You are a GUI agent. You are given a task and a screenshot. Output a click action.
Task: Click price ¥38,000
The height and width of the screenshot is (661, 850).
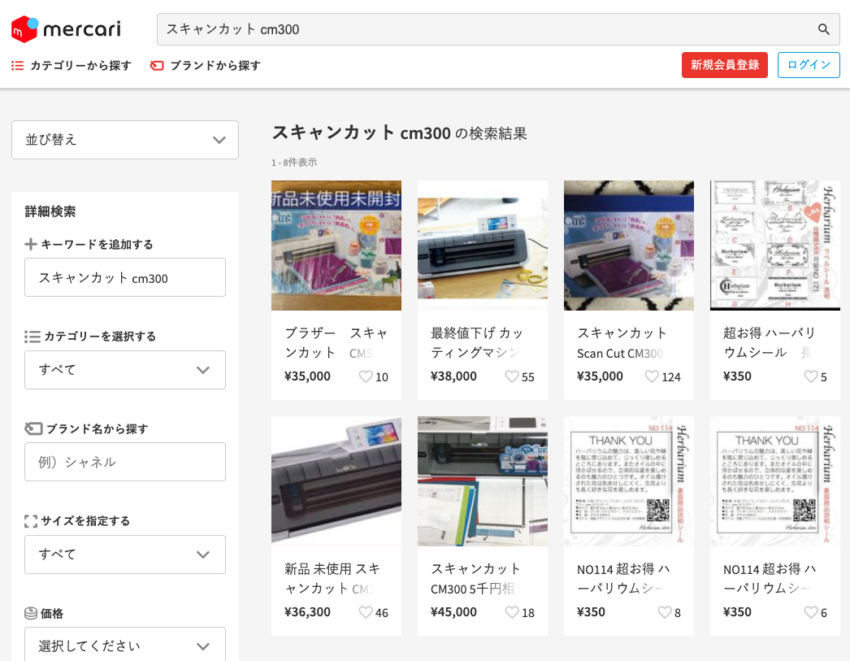454,376
